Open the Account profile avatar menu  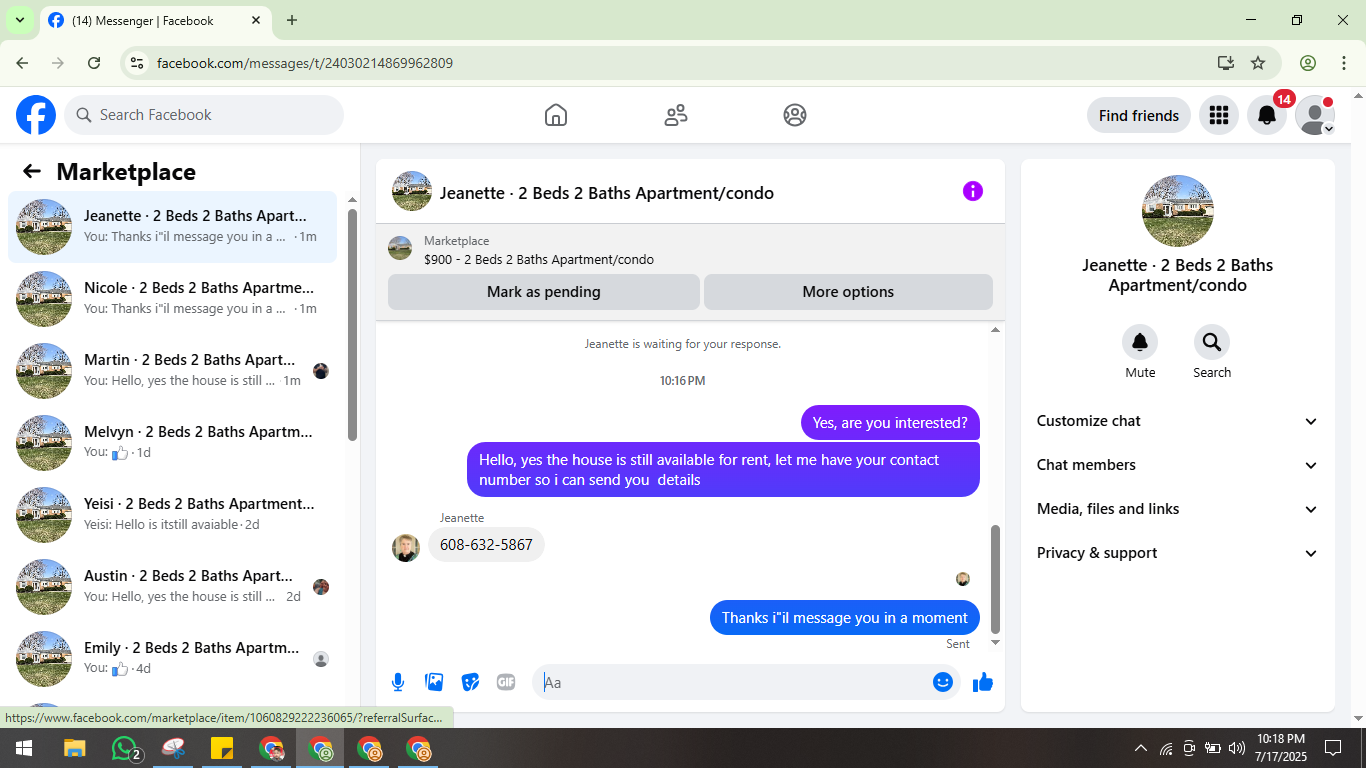1315,115
